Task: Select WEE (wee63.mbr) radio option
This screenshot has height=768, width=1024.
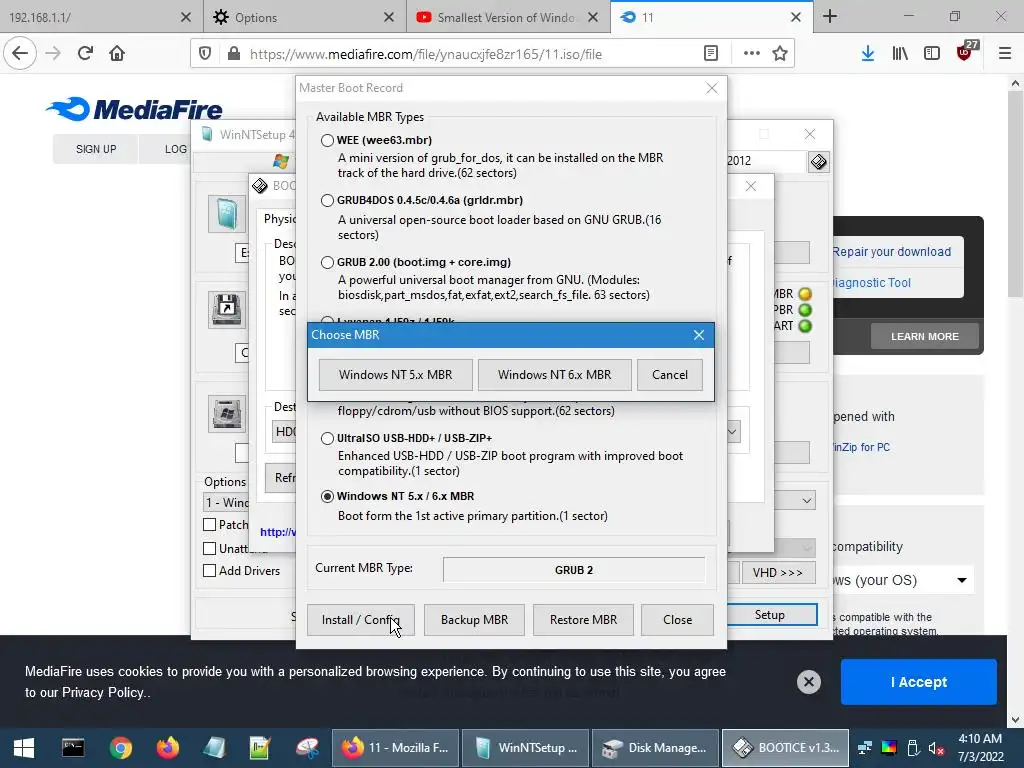Action: click(x=327, y=140)
